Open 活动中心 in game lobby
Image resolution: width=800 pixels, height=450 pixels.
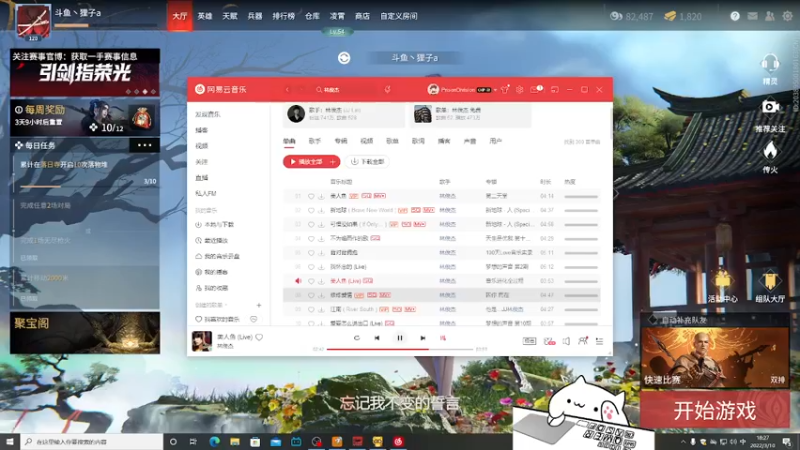(722, 287)
